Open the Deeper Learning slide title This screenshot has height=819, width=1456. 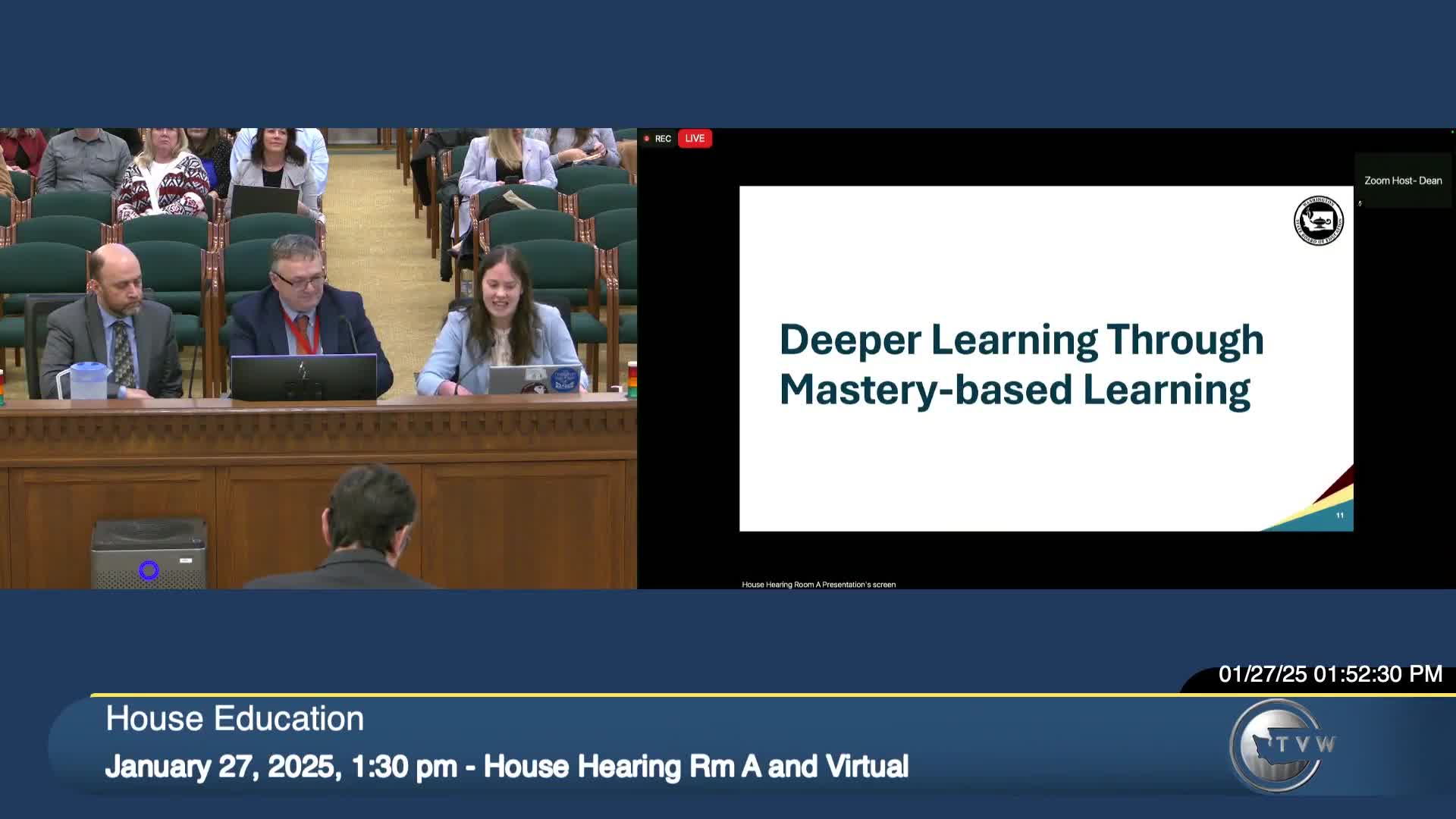coord(1022,362)
